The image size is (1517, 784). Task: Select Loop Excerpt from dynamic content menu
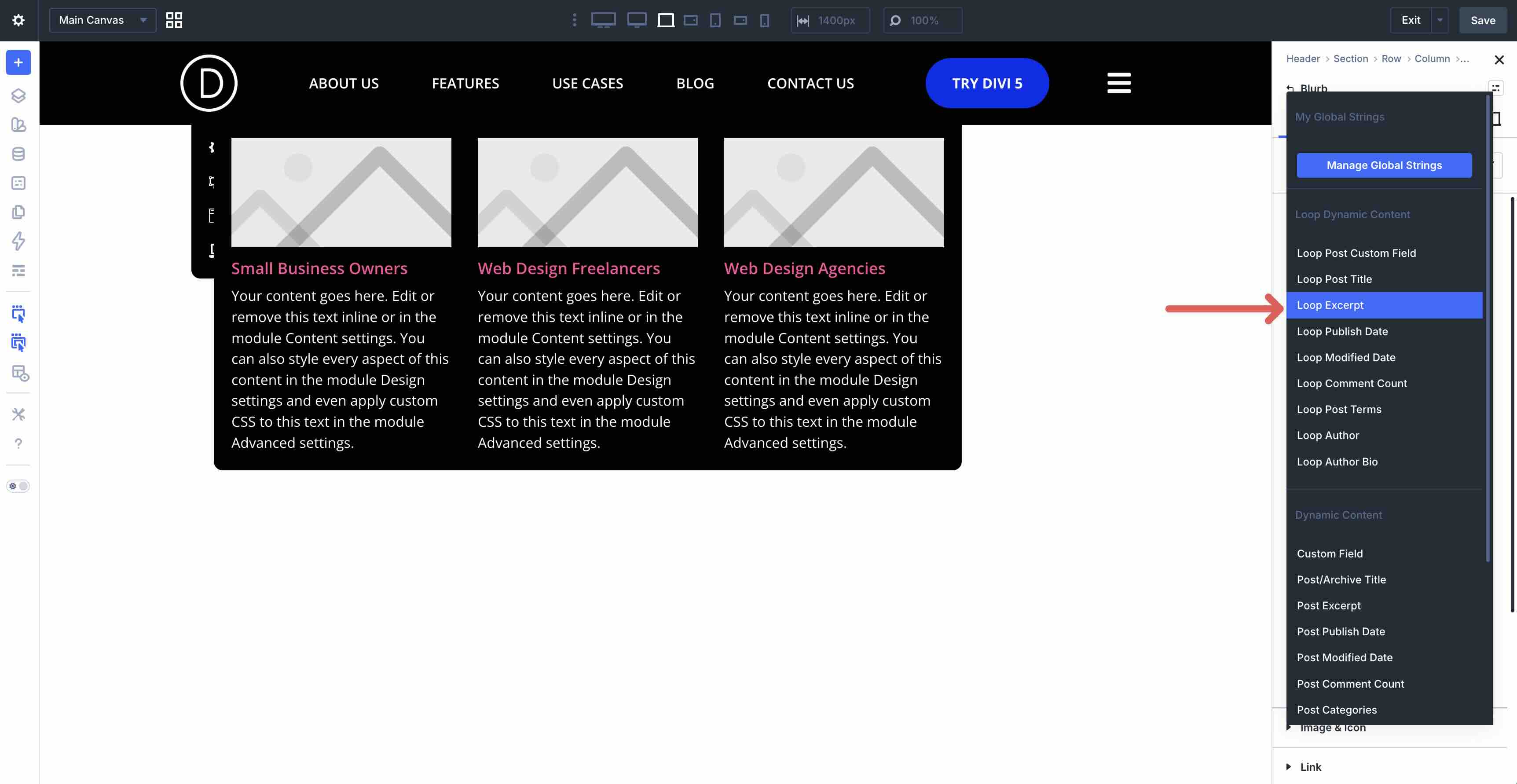(1330, 305)
